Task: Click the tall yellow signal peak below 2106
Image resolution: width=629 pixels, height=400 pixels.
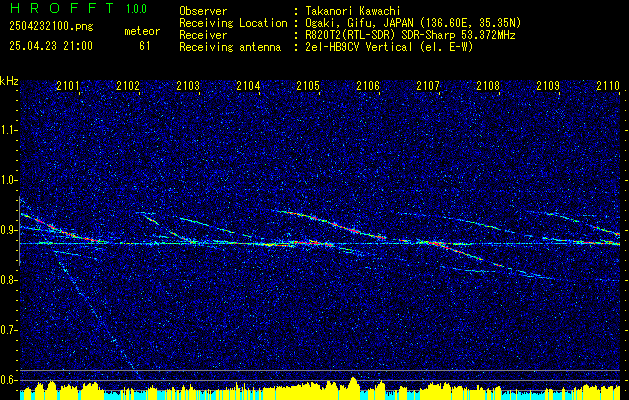Action: pos(353,387)
